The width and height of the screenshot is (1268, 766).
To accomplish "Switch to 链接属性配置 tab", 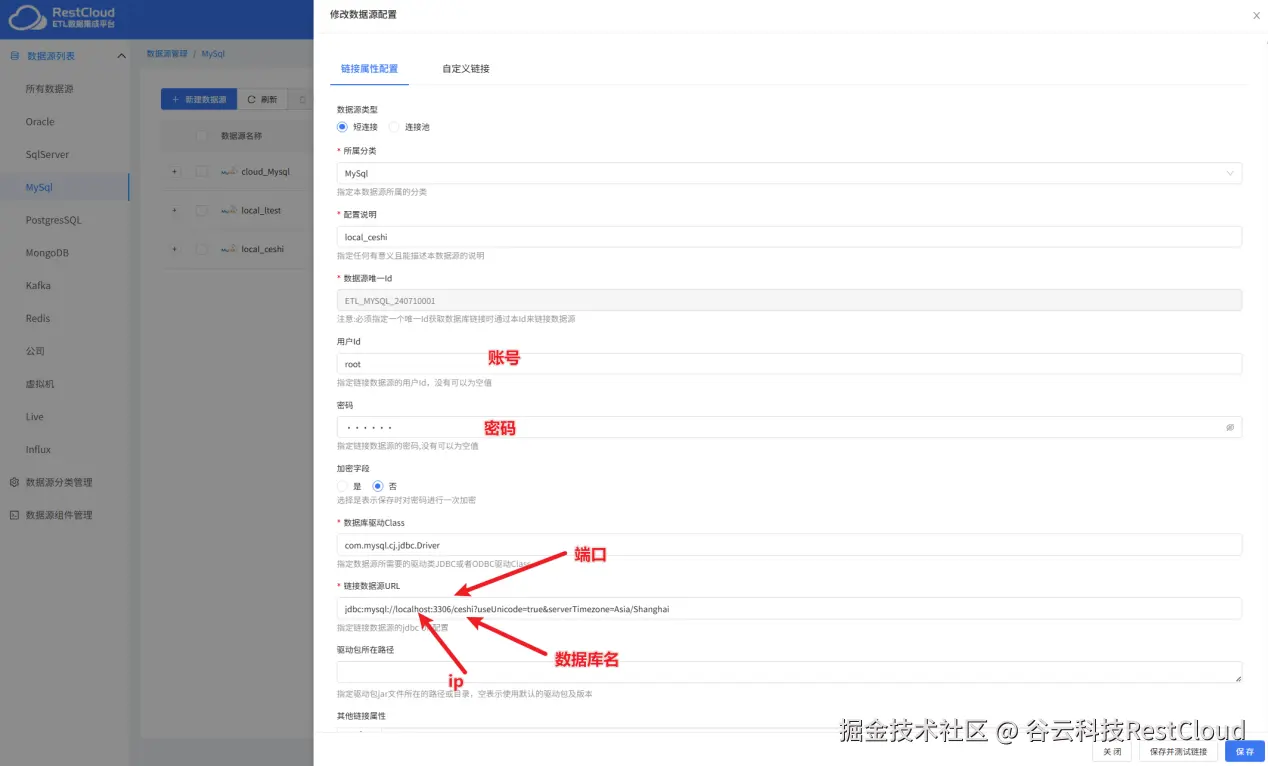I will (369, 69).
